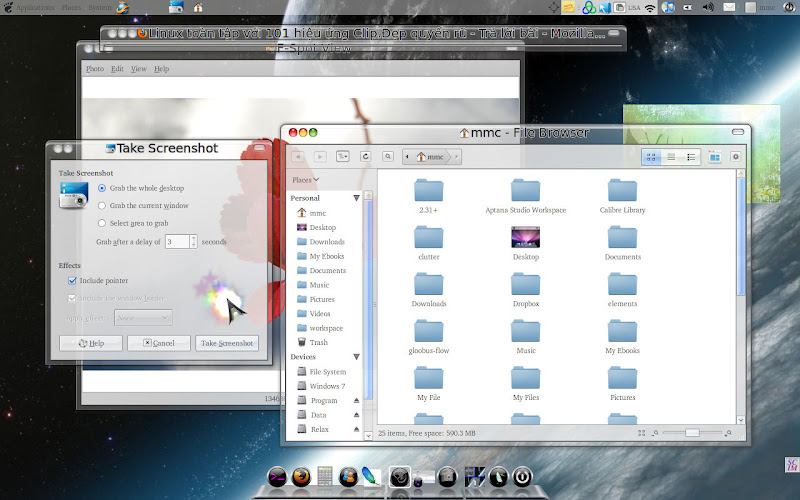The width and height of the screenshot is (800, 500).
Task: Click the Take Screenshot button
Action: coord(227,343)
